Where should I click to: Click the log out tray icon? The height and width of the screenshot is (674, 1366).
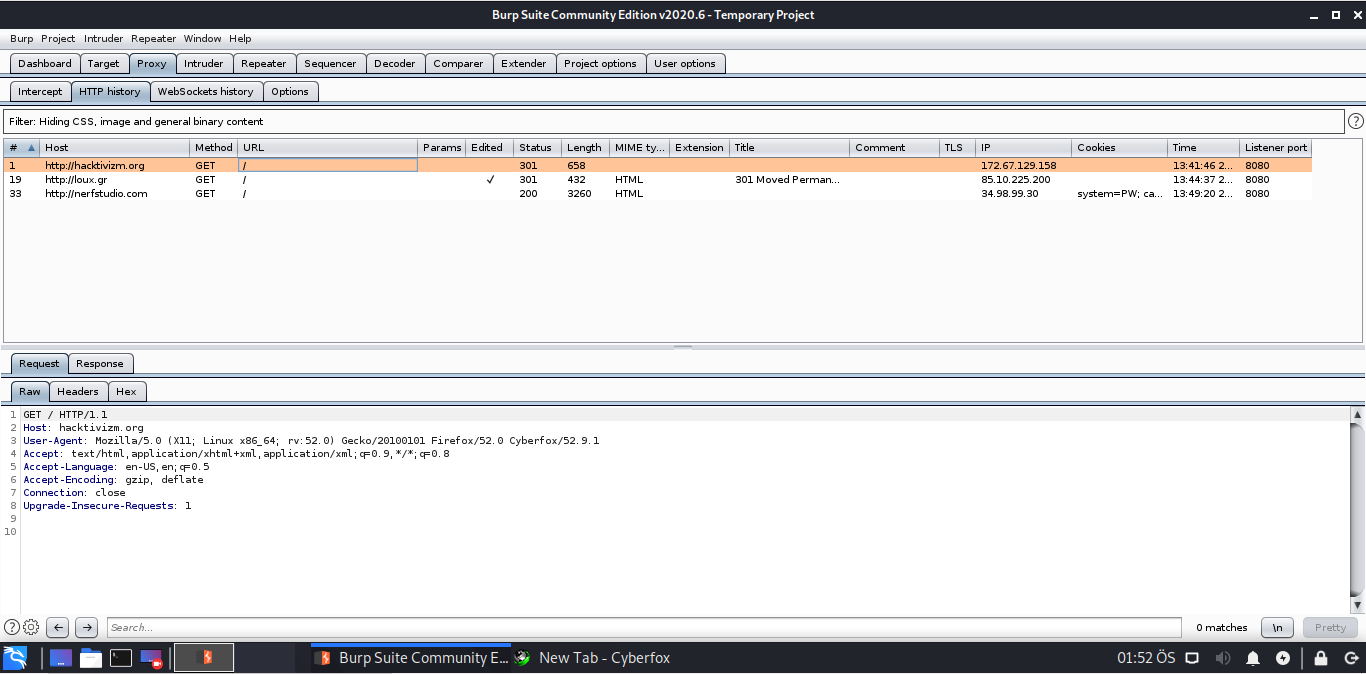click(x=1349, y=658)
